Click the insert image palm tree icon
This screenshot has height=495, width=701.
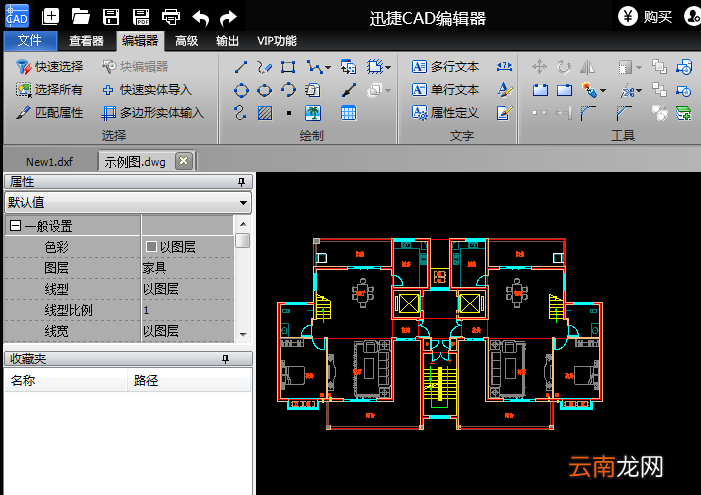pos(313,113)
